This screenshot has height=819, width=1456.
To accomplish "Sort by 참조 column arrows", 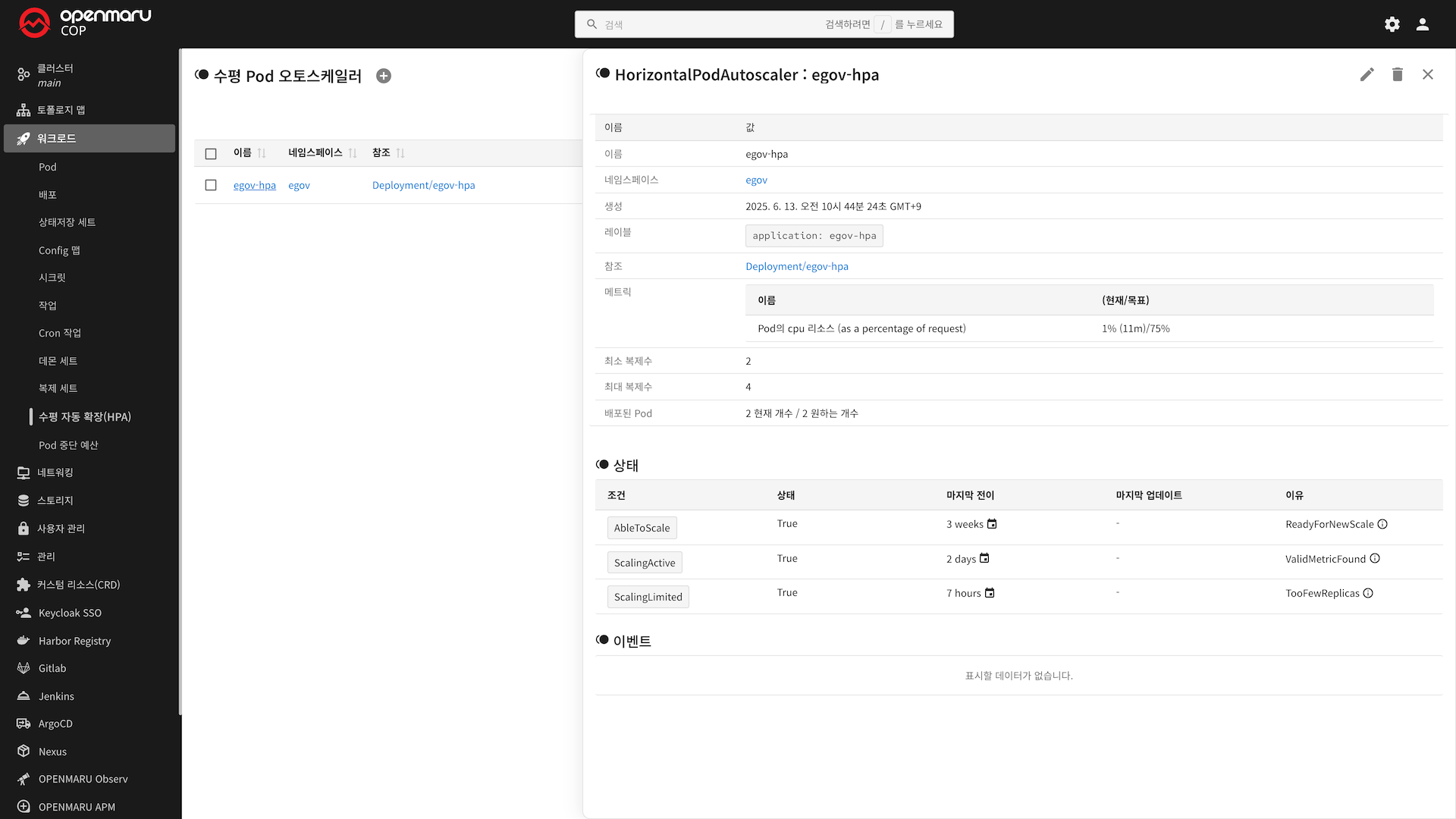I will pos(400,153).
